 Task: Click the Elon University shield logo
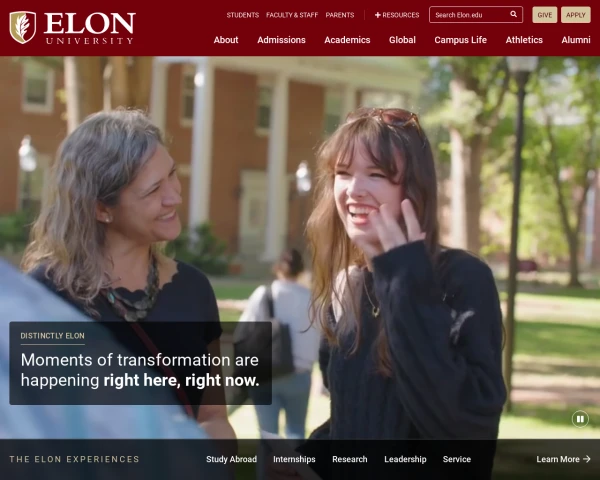tap(23, 27)
